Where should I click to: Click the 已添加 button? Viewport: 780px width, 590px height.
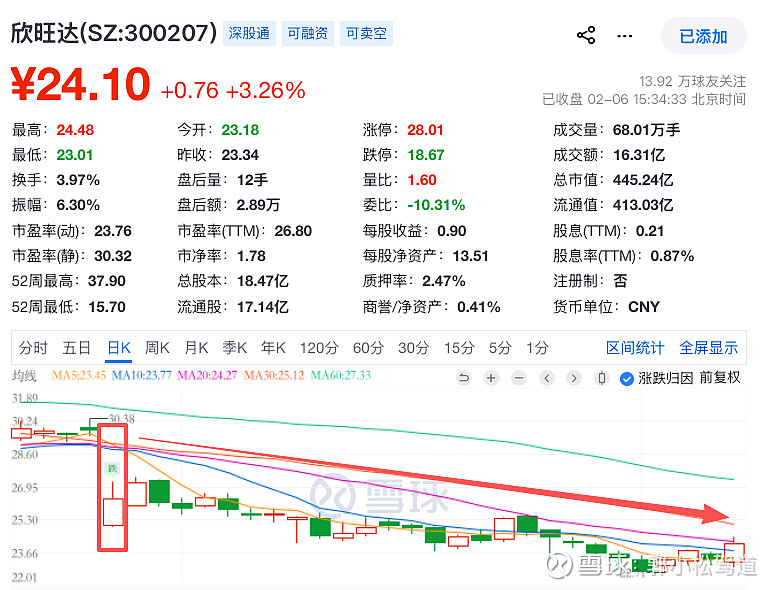coord(703,36)
